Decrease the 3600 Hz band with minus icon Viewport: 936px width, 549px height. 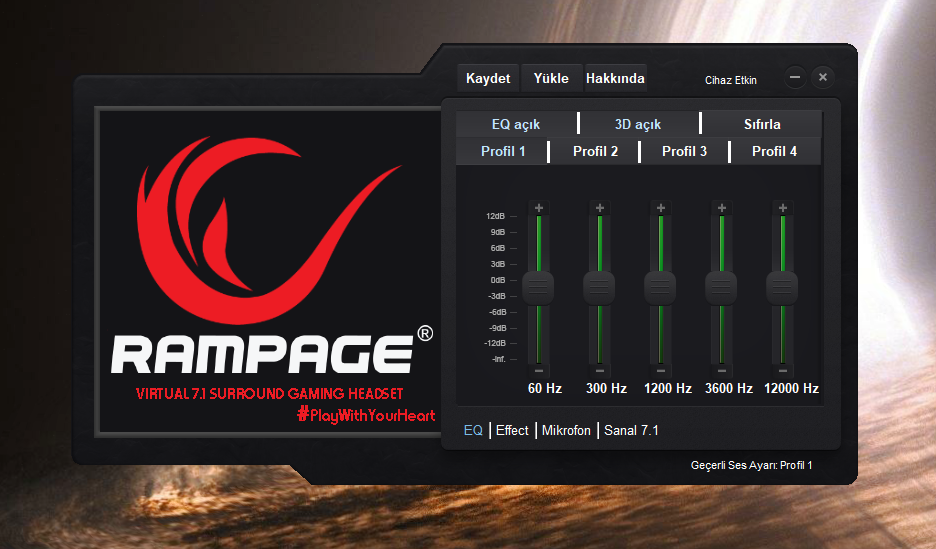(722, 371)
